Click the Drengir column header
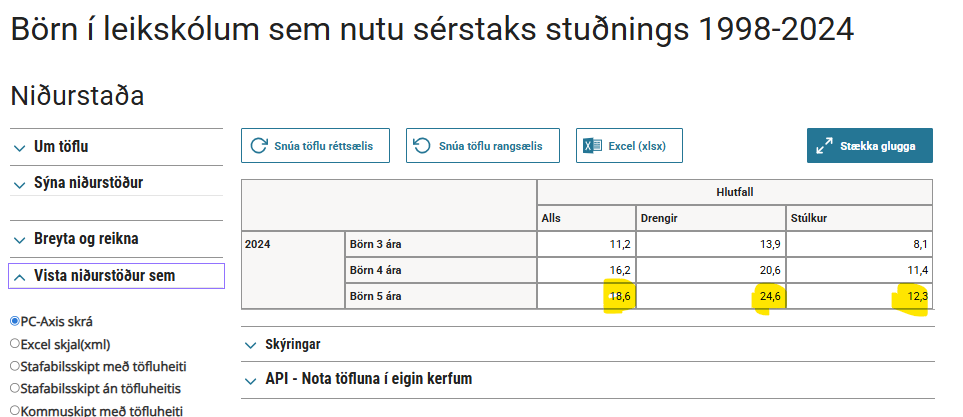 click(x=662, y=218)
